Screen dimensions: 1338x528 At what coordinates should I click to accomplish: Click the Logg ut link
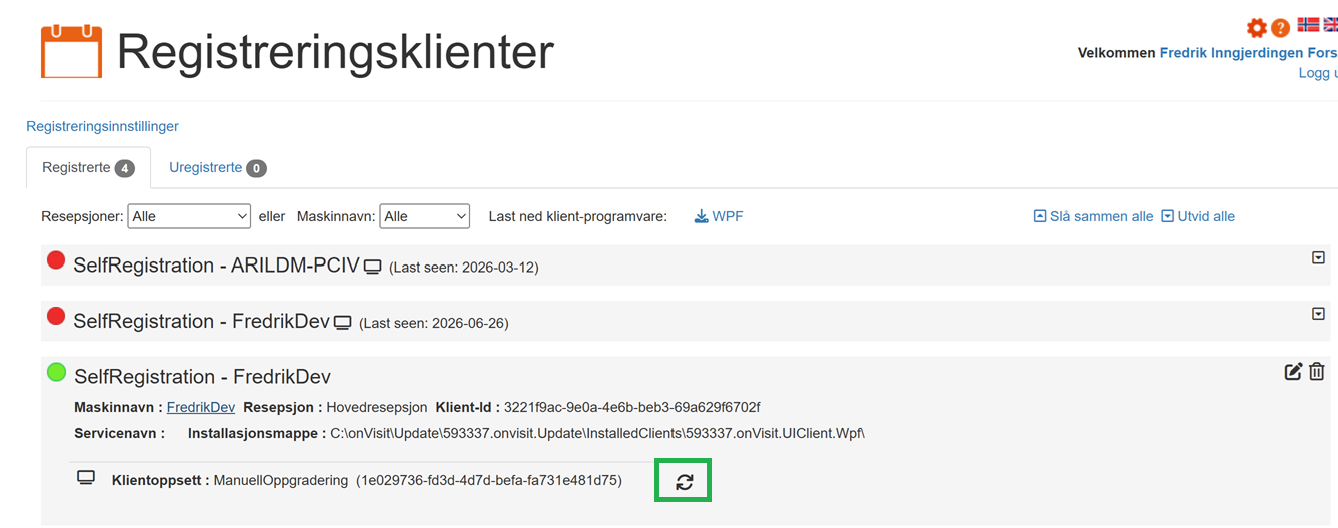point(1318,73)
